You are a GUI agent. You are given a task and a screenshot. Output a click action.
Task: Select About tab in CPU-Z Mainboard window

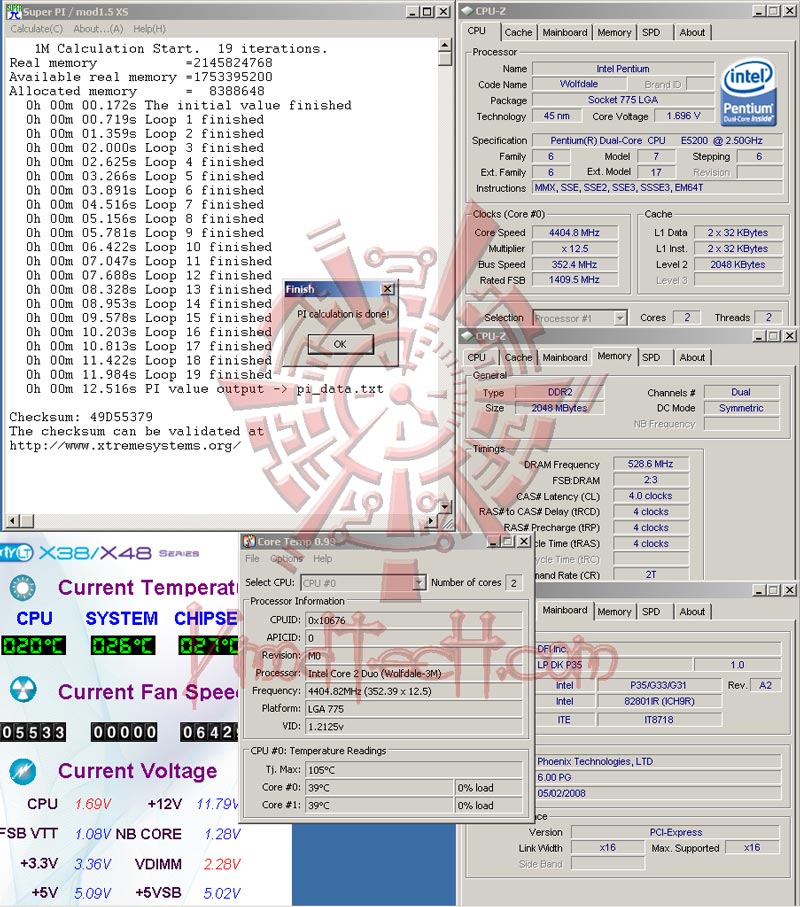692,611
